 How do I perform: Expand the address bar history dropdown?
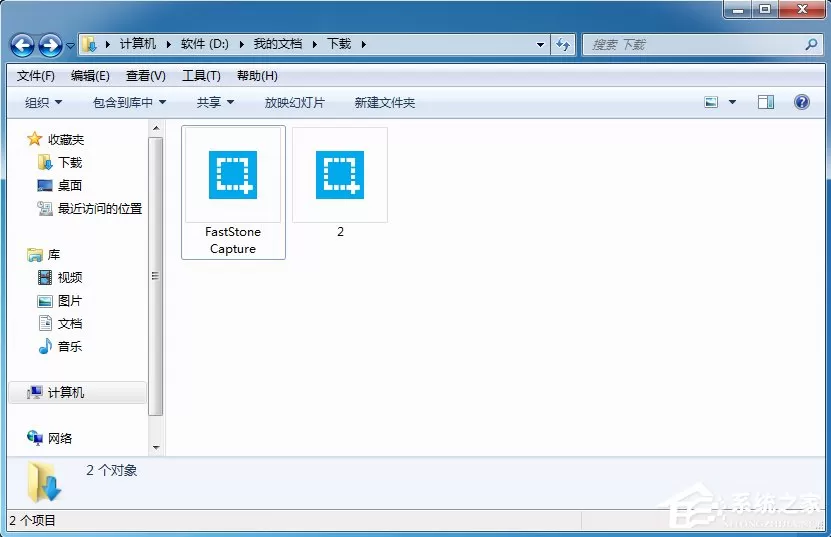[x=540, y=45]
